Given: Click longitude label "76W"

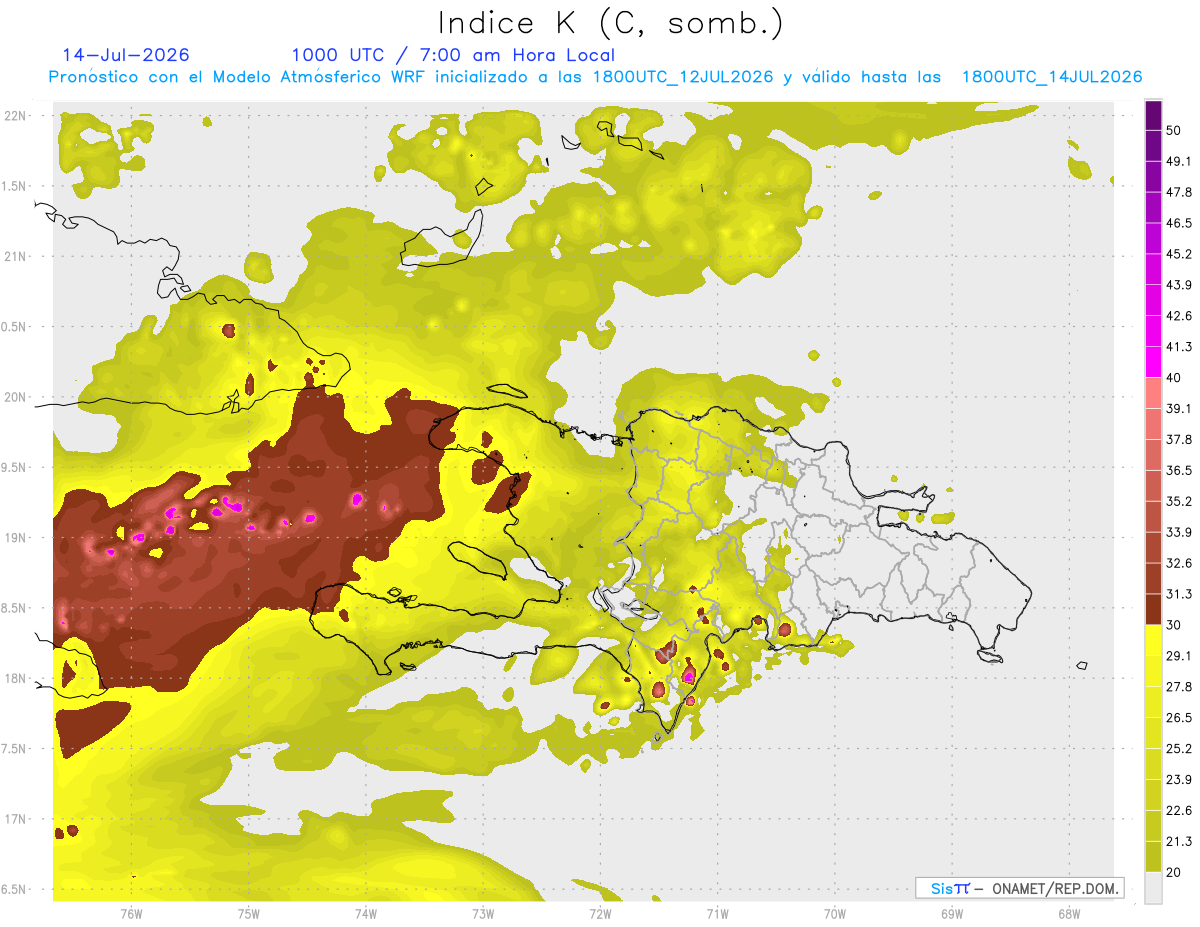Looking at the screenshot, I should 131,914.
